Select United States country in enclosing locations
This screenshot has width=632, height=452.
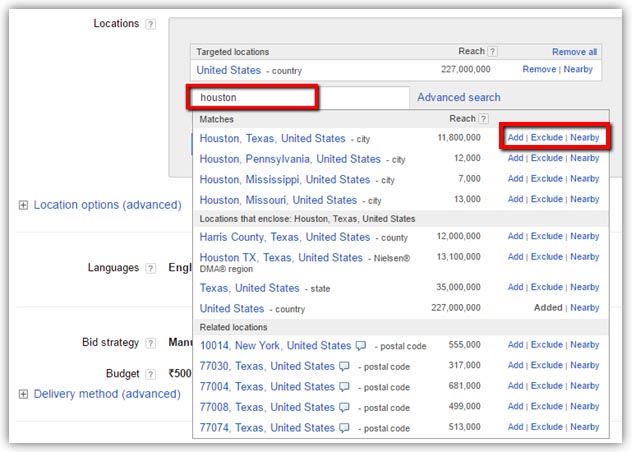(x=232, y=309)
